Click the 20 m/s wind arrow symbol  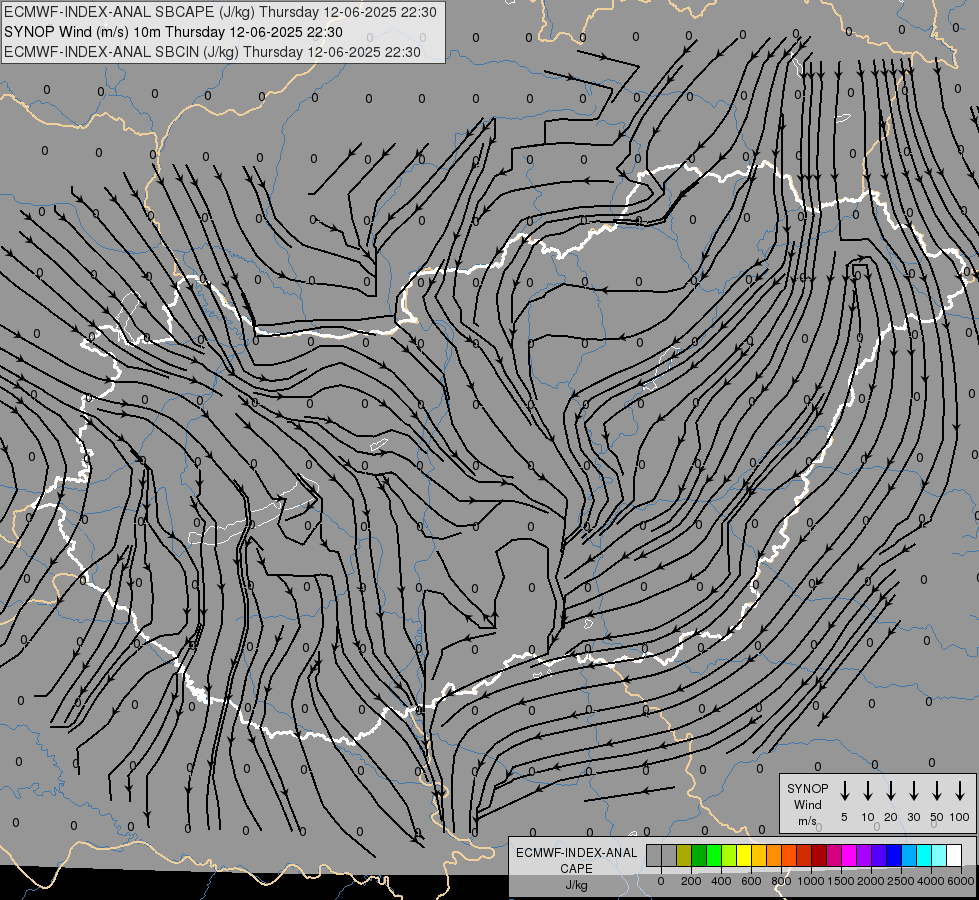890,790
